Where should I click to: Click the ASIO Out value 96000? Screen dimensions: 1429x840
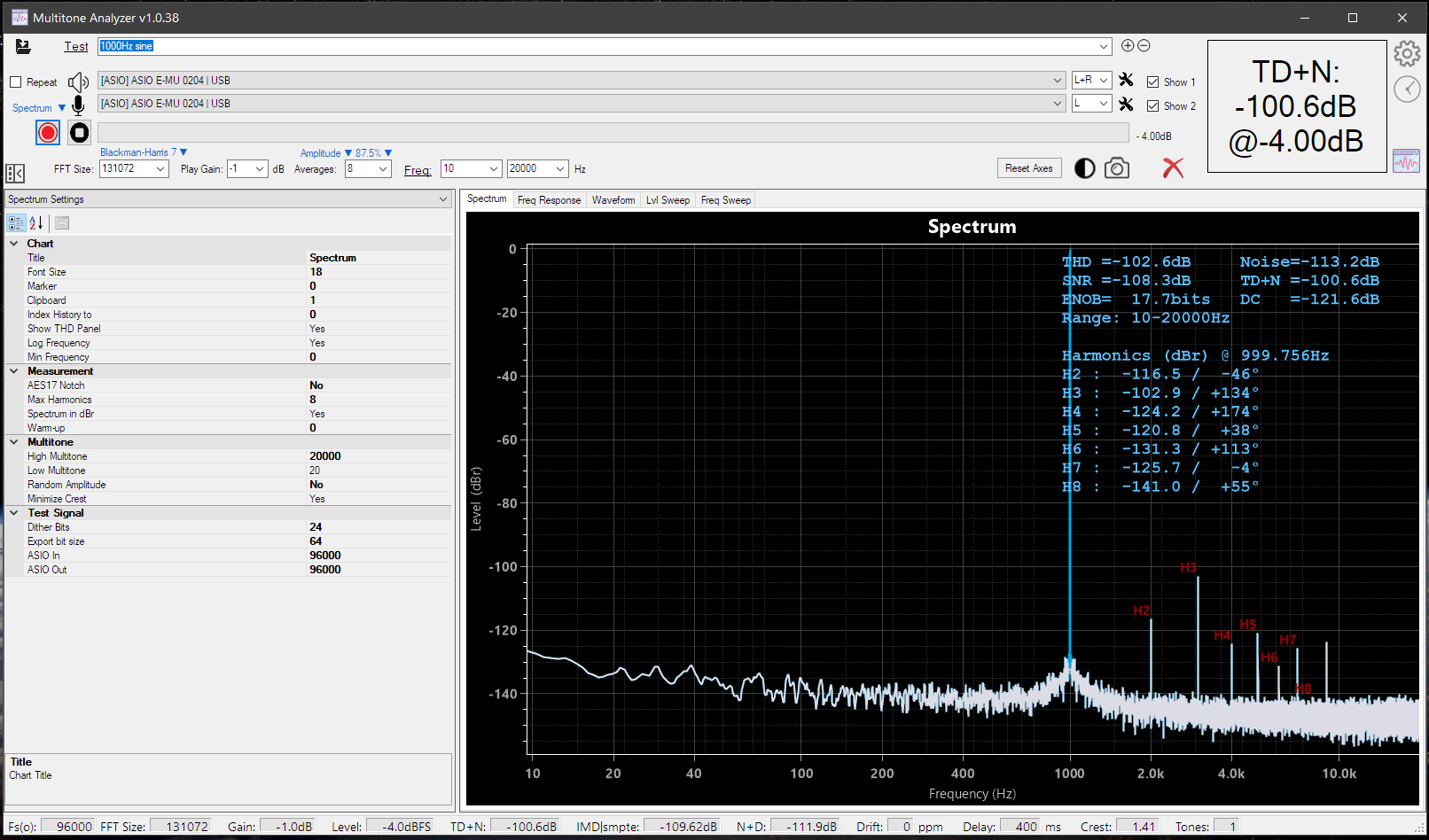[325, 570]
